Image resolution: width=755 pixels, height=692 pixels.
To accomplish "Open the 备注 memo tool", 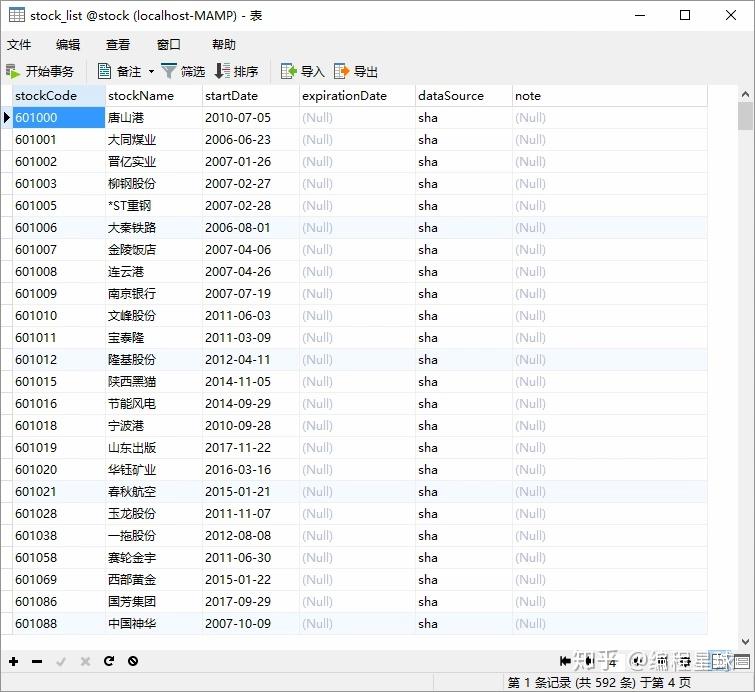I will coord(119,72).
